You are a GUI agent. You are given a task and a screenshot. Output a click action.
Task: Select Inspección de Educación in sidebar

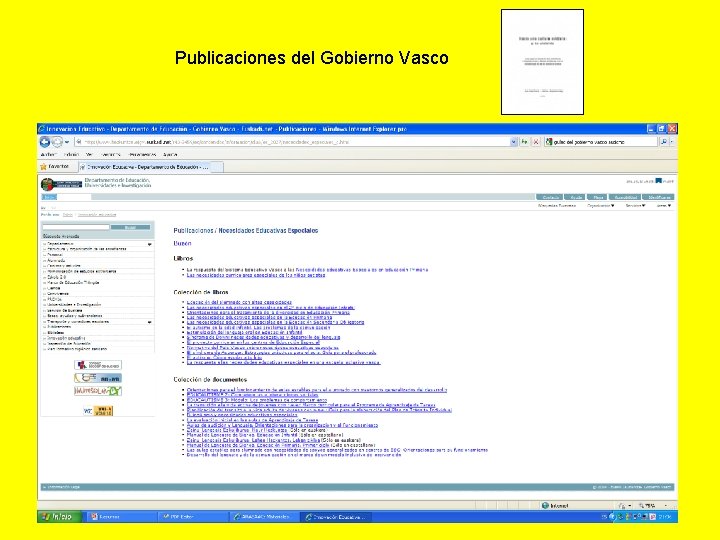pos(69,343)
